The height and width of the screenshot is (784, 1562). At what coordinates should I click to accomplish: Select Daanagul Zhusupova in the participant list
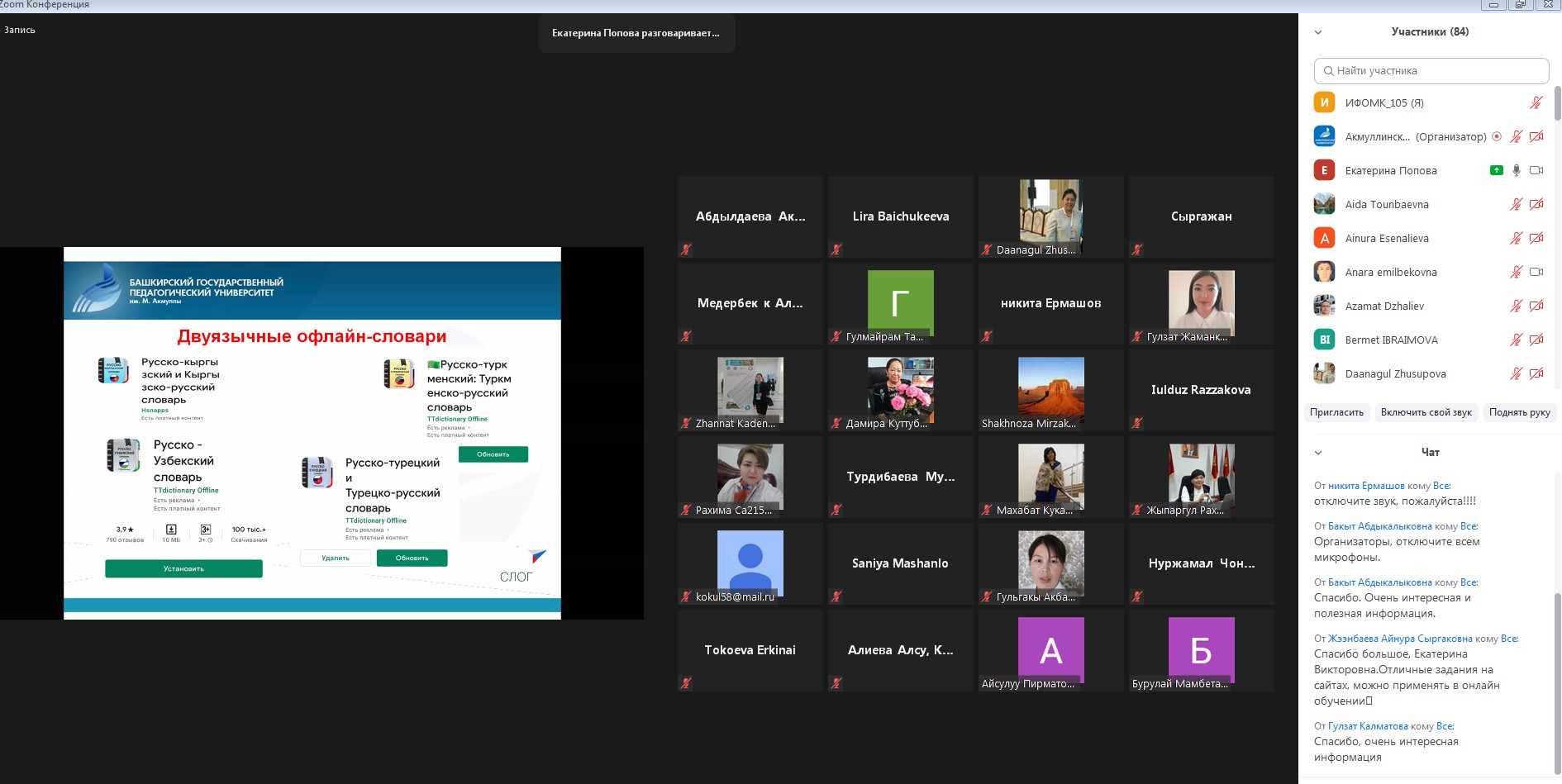click(1395, 374)
